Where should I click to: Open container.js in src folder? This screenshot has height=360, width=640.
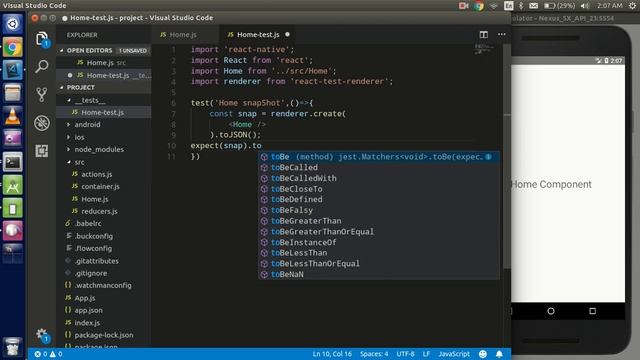(104, 187)
